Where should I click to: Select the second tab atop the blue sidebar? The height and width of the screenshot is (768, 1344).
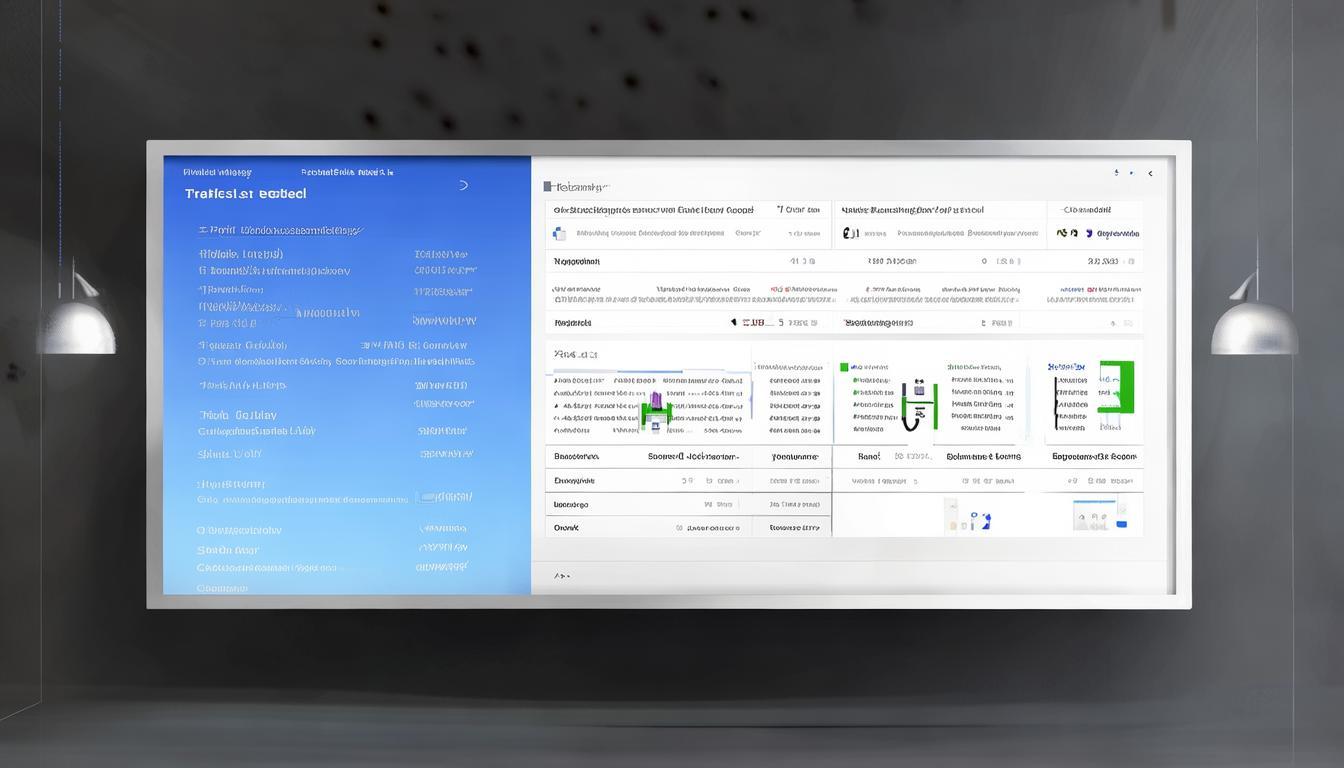pos(346,172)
